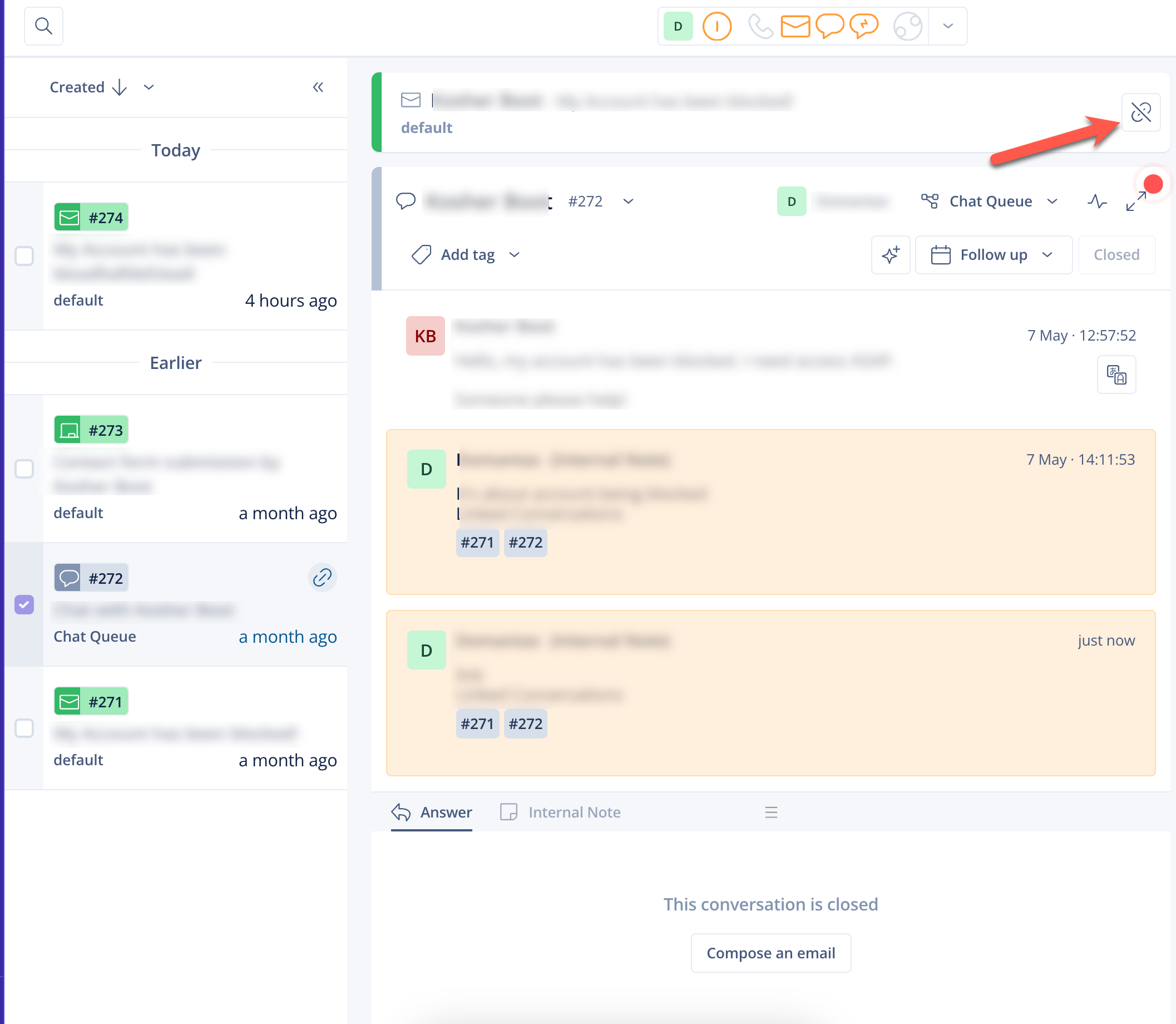Click the orange availability status circle

click(717, 26)
